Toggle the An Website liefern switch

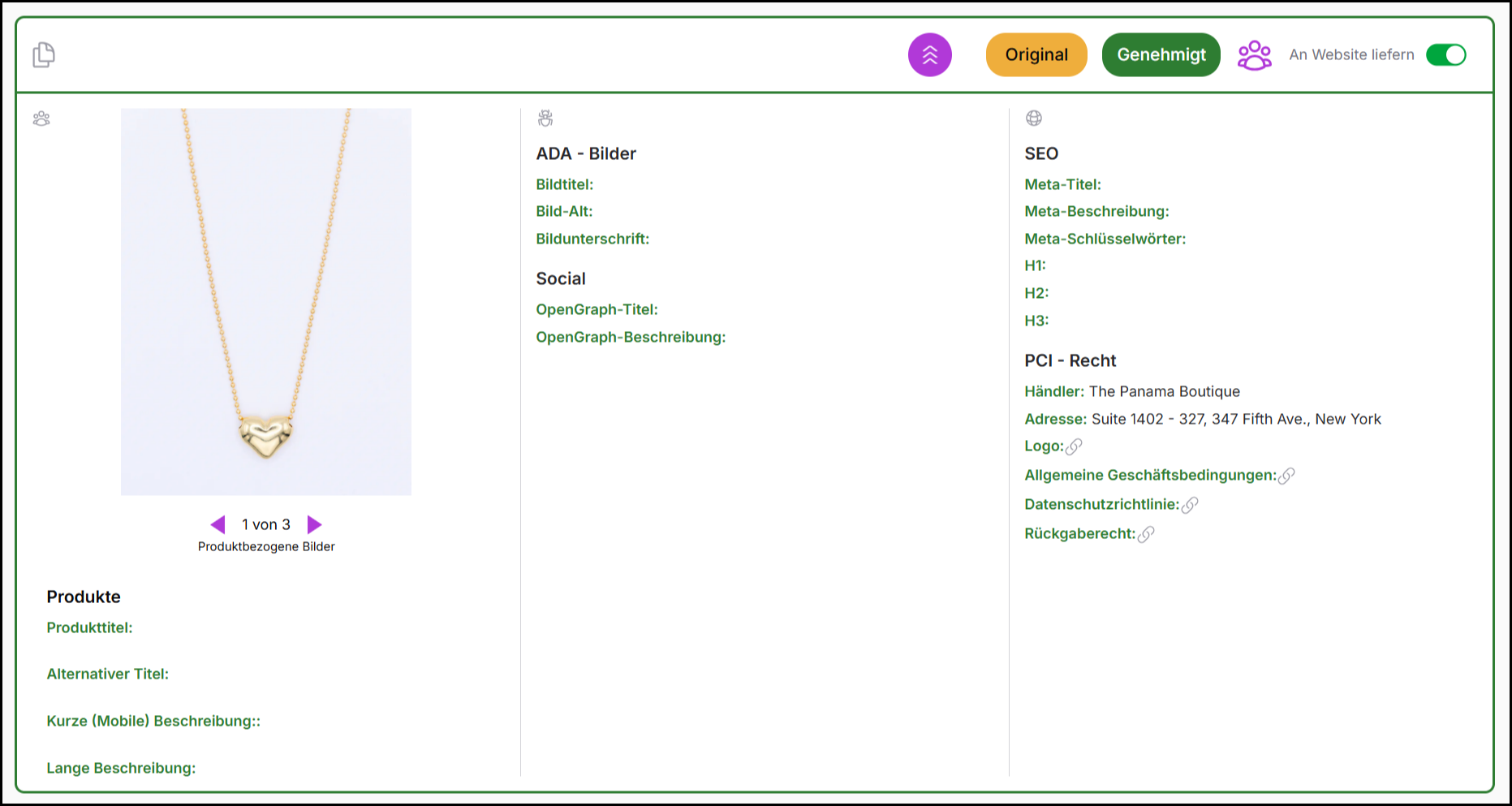tap(1445, 55)
